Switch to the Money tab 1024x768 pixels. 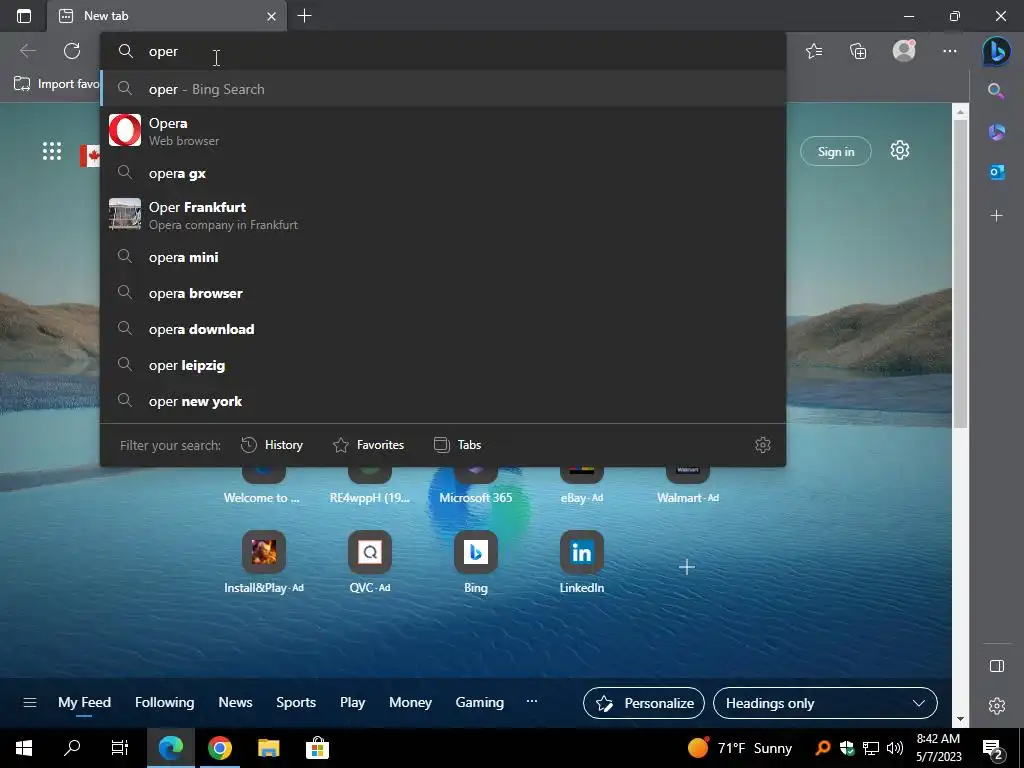click(410, 703)
